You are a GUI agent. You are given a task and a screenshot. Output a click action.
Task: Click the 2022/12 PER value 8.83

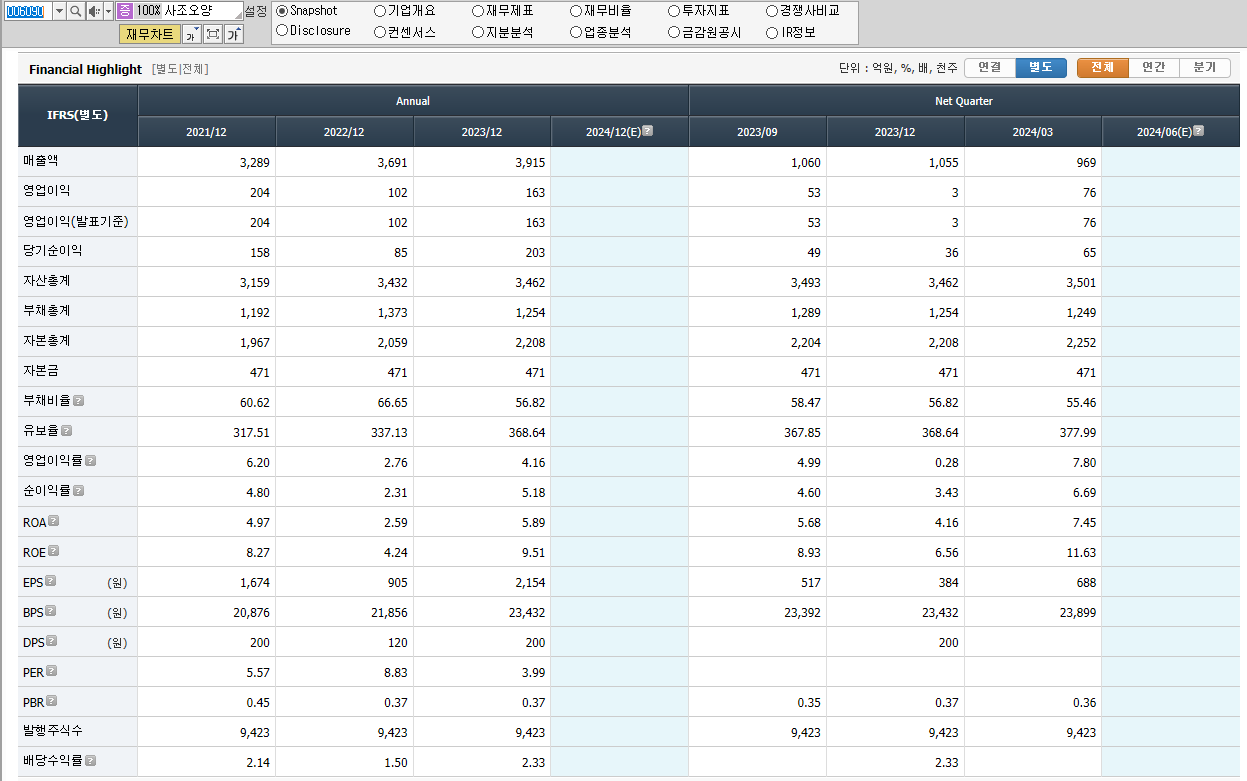(x=396, y=672)
